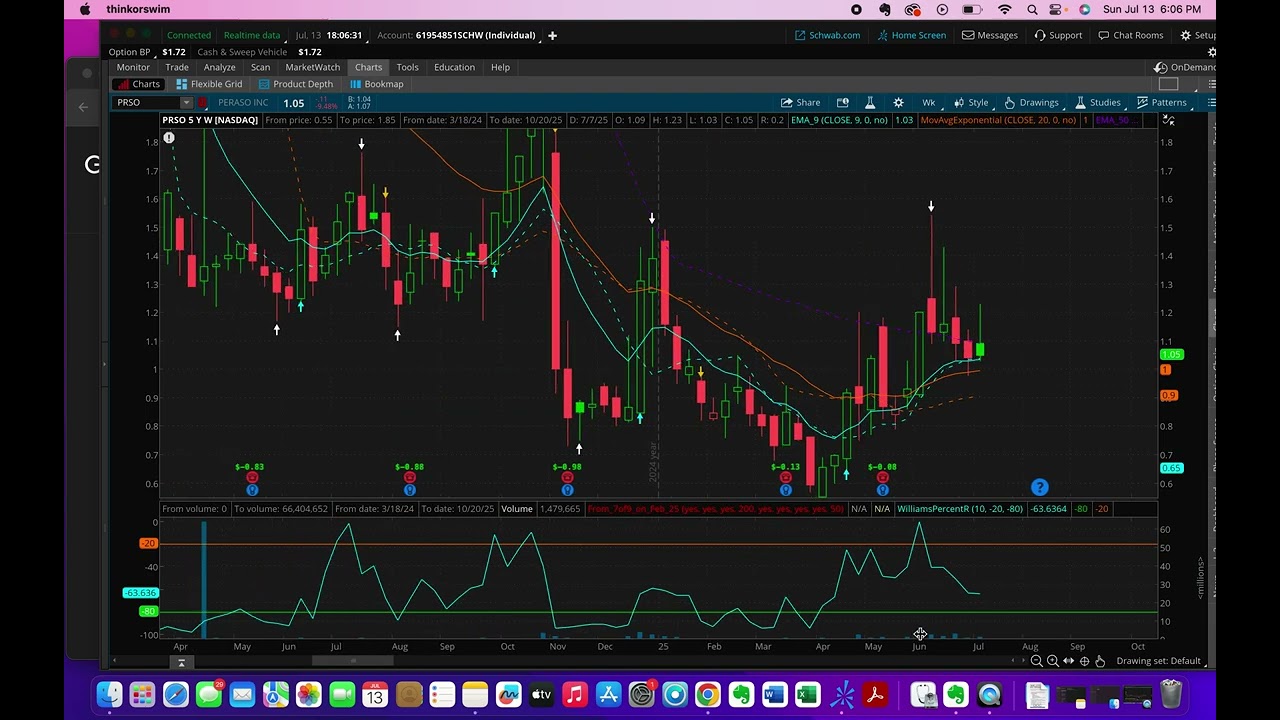The width and height of the screenshot is (1280, 720).
Task: Open the Drawing set: Default selector
Action: pos(1159,661)
